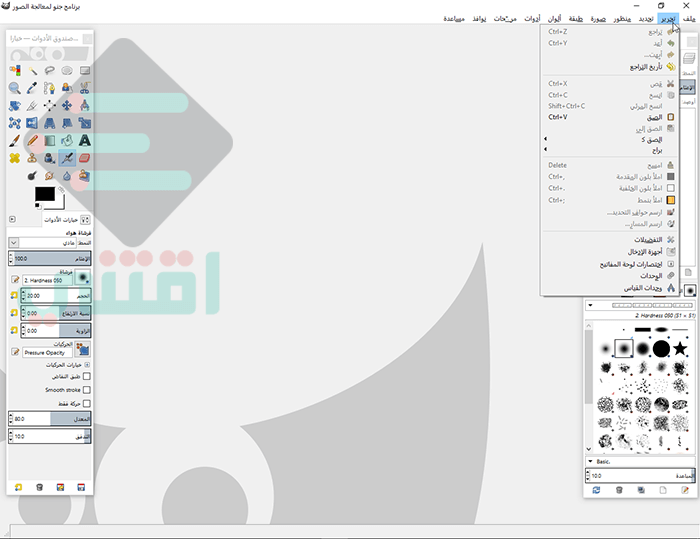
Task: Select the Text tool letter A
Action: [x=85, y=141]
